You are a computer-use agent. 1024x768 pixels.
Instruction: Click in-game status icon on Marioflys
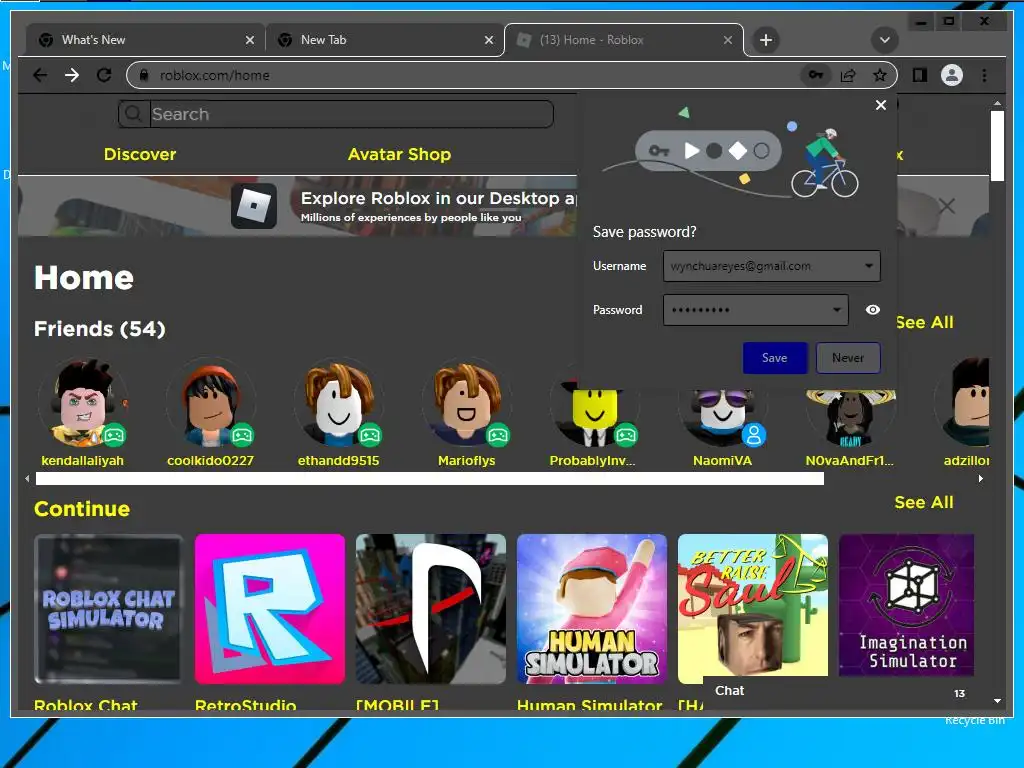[498, 435]
